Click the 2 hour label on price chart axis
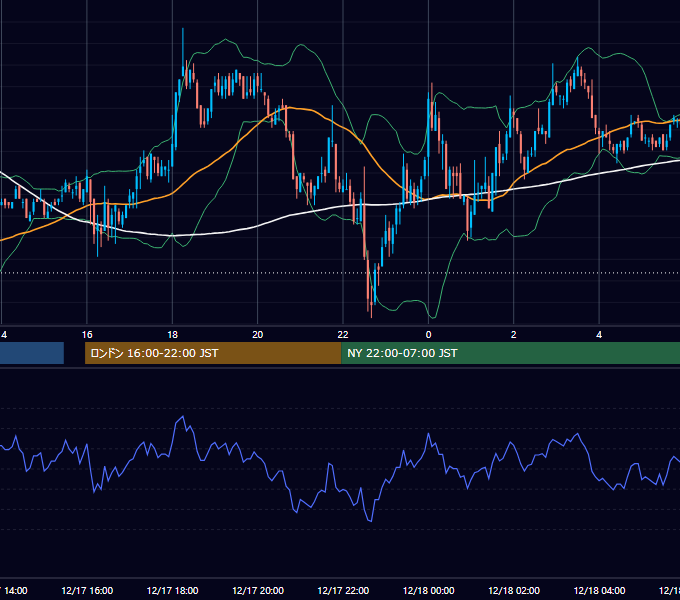The image size is (680, 600). [513, 335]
